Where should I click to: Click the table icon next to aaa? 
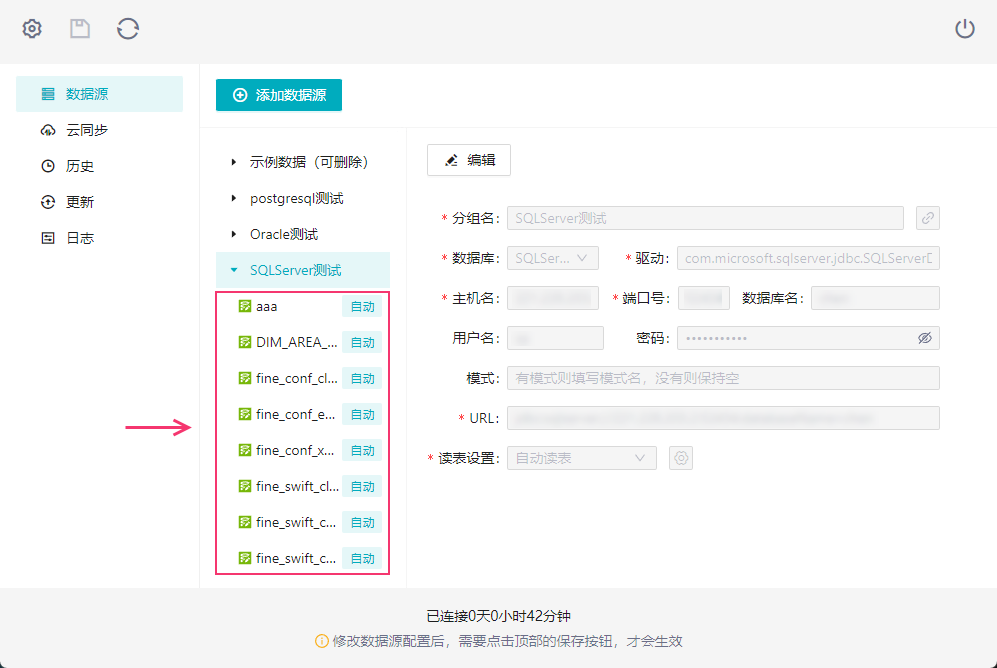pyautogui.click(x=245, y=306)
